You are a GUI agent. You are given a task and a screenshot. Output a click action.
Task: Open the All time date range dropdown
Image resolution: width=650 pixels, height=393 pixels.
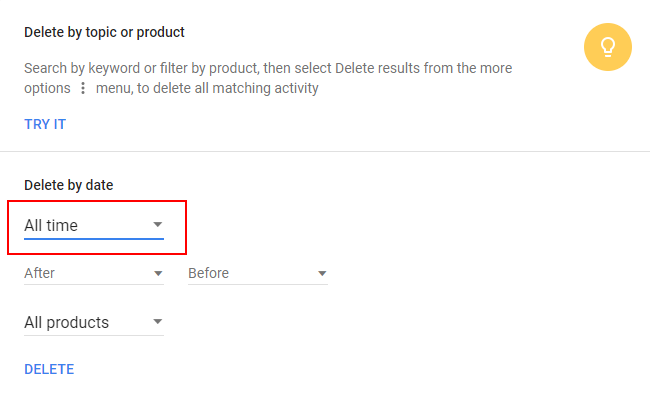94,226
